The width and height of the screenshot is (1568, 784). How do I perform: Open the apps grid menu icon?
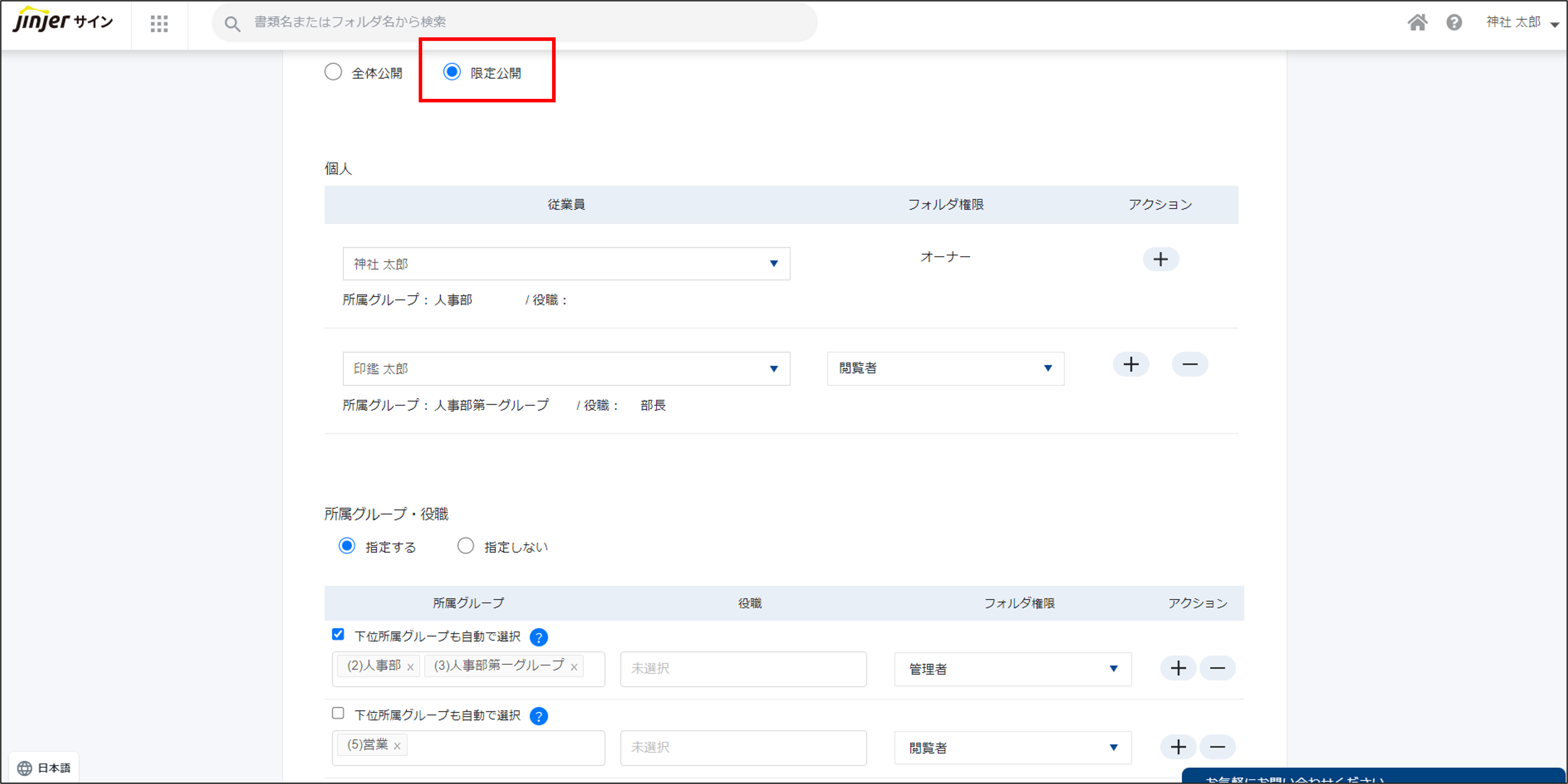coord(159,23)
